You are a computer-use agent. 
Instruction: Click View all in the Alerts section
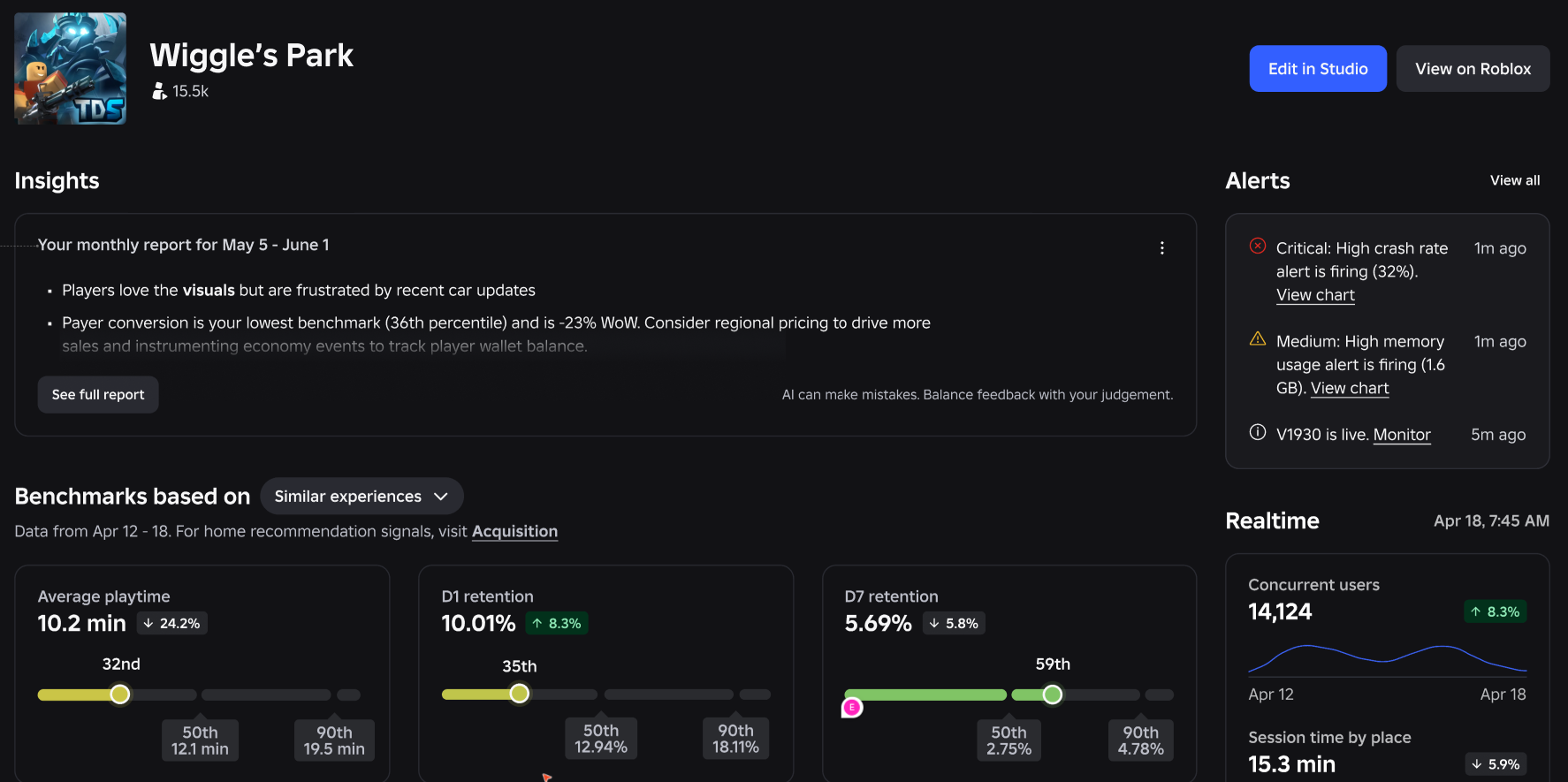(1515, 180)
